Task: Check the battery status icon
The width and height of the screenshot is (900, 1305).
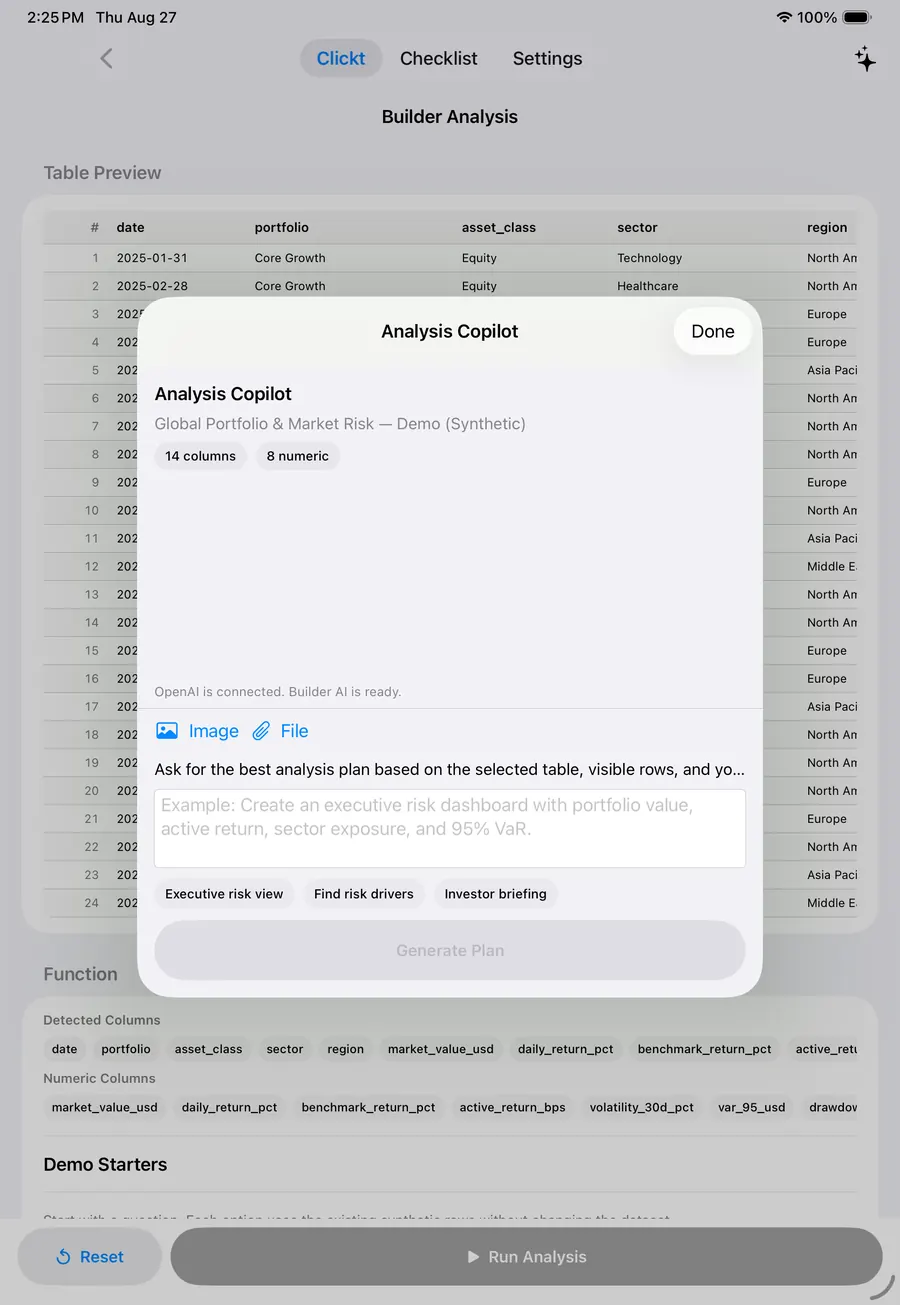Action: pyautogui.click(x=857, y=17)
